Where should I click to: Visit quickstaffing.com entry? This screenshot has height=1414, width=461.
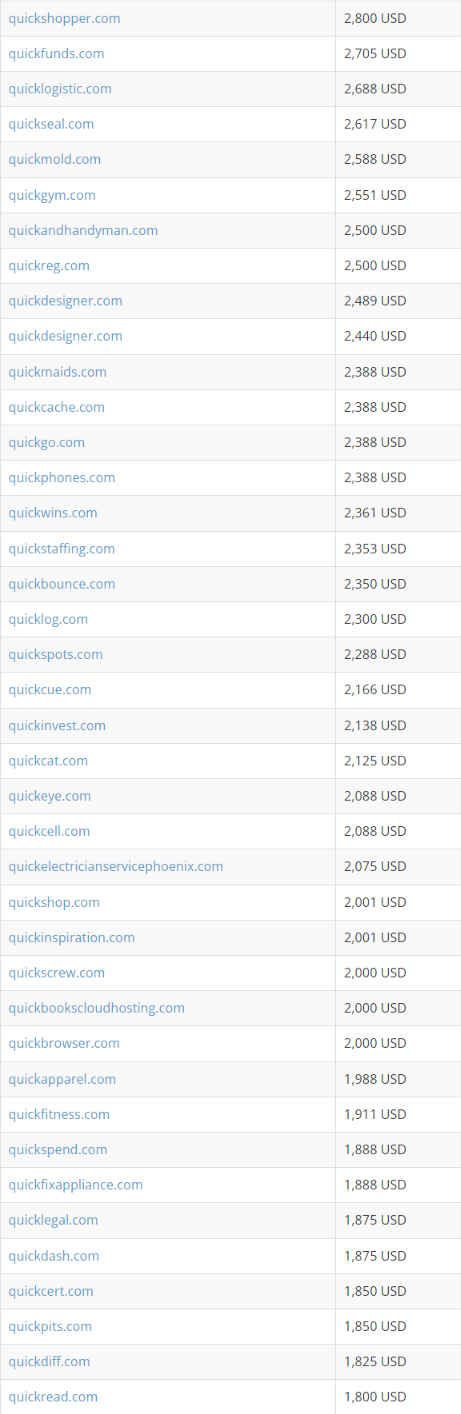click(62, 549)
